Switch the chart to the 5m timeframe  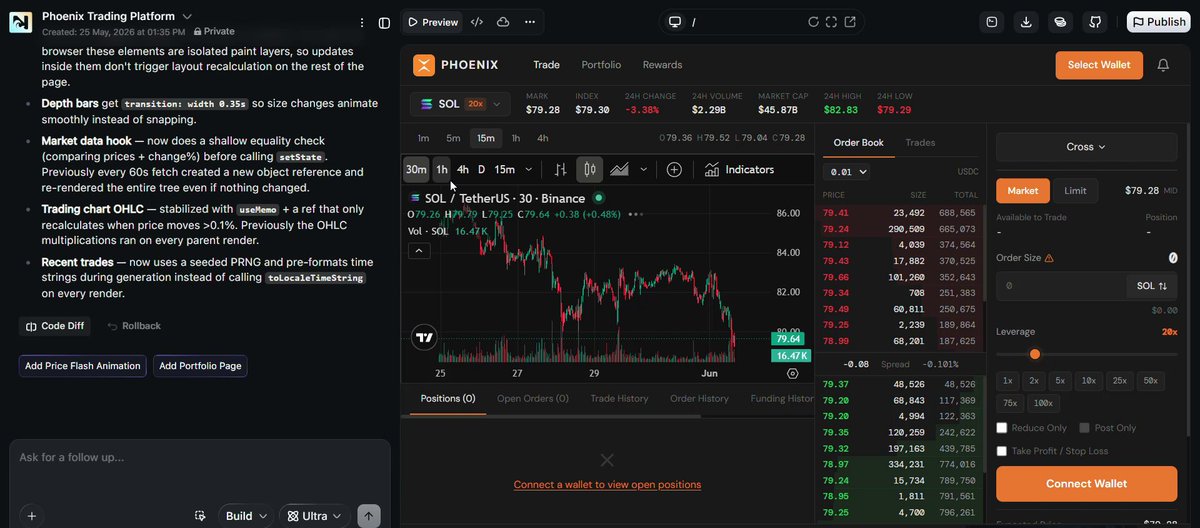(x=454, y=138)
